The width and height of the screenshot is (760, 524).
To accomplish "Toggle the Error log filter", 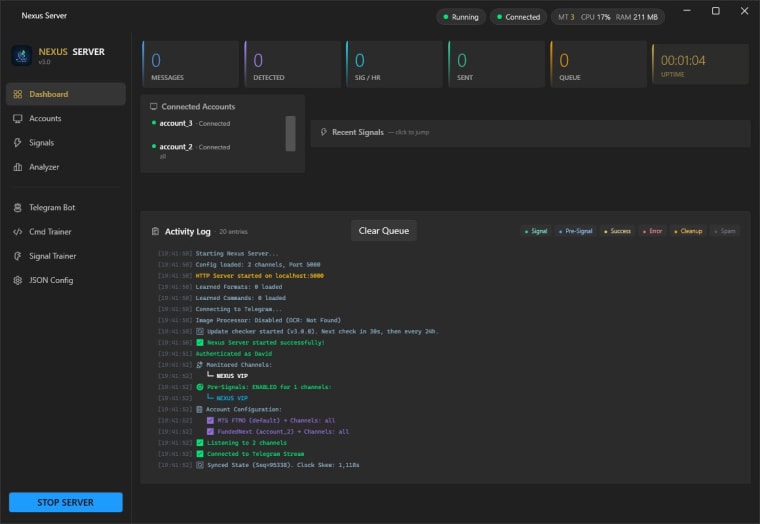I will [652, 231].
